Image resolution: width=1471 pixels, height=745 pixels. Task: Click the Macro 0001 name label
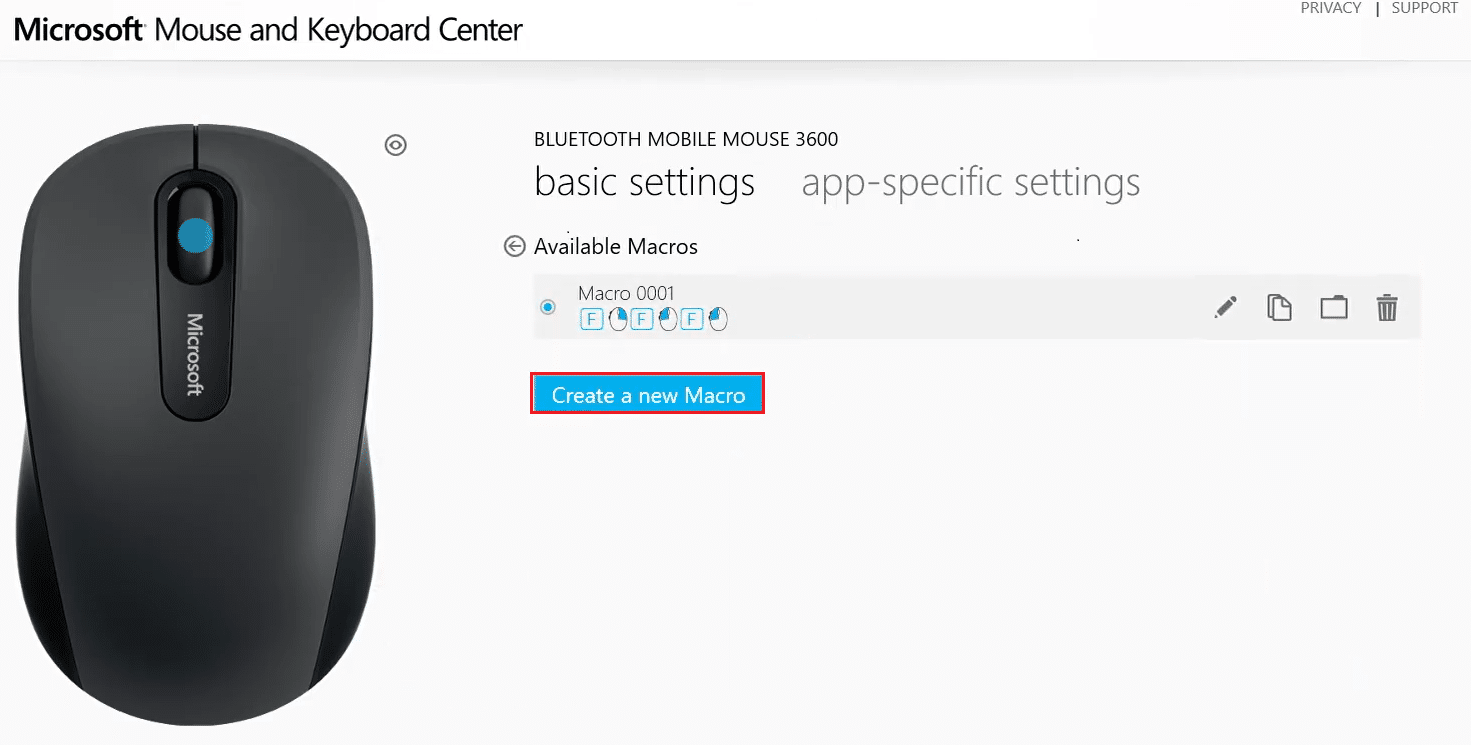click(626, 293)
